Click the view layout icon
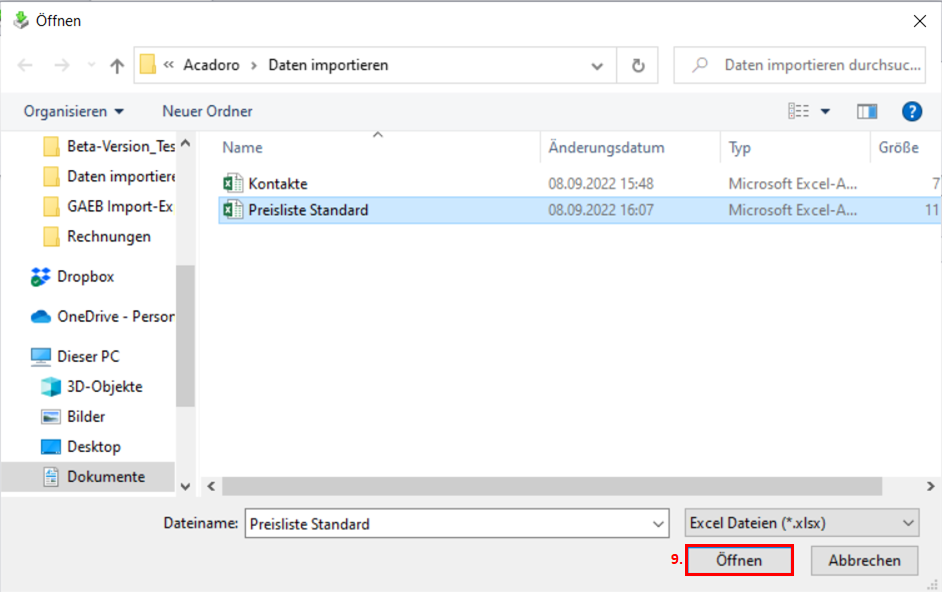The image size is (942, 592). click(x=798, y=111)
